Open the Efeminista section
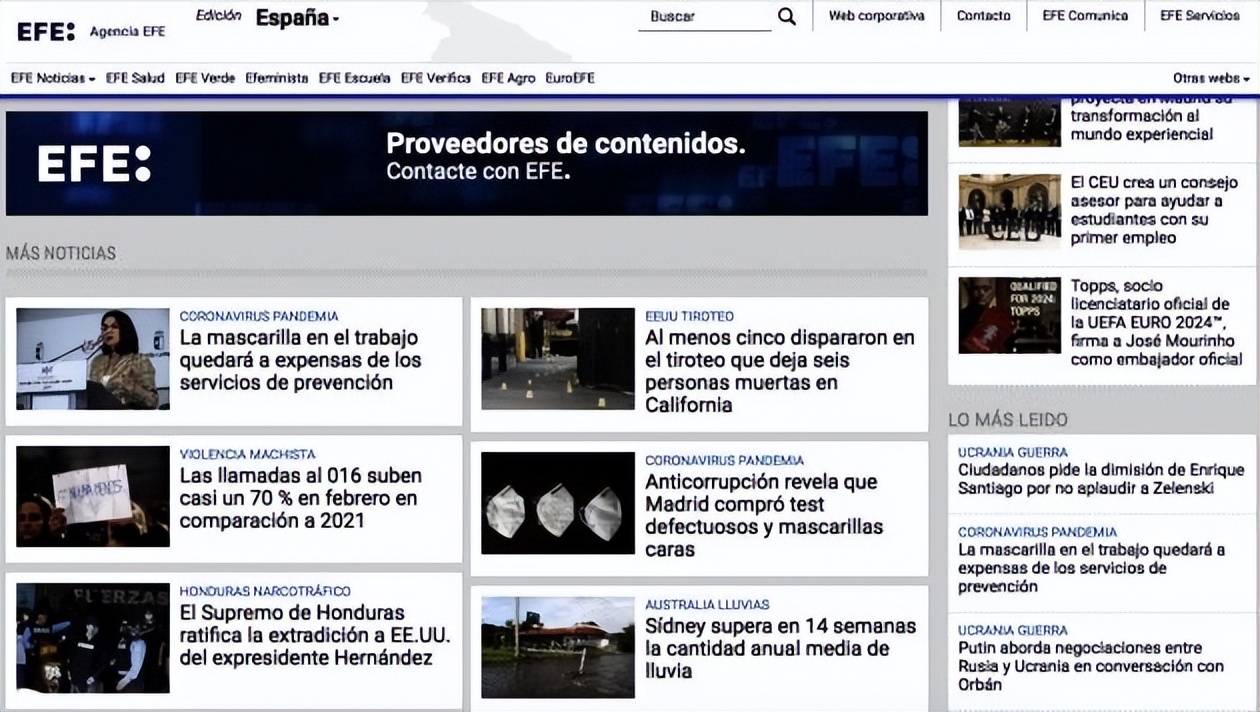 (x=277, y=78)
